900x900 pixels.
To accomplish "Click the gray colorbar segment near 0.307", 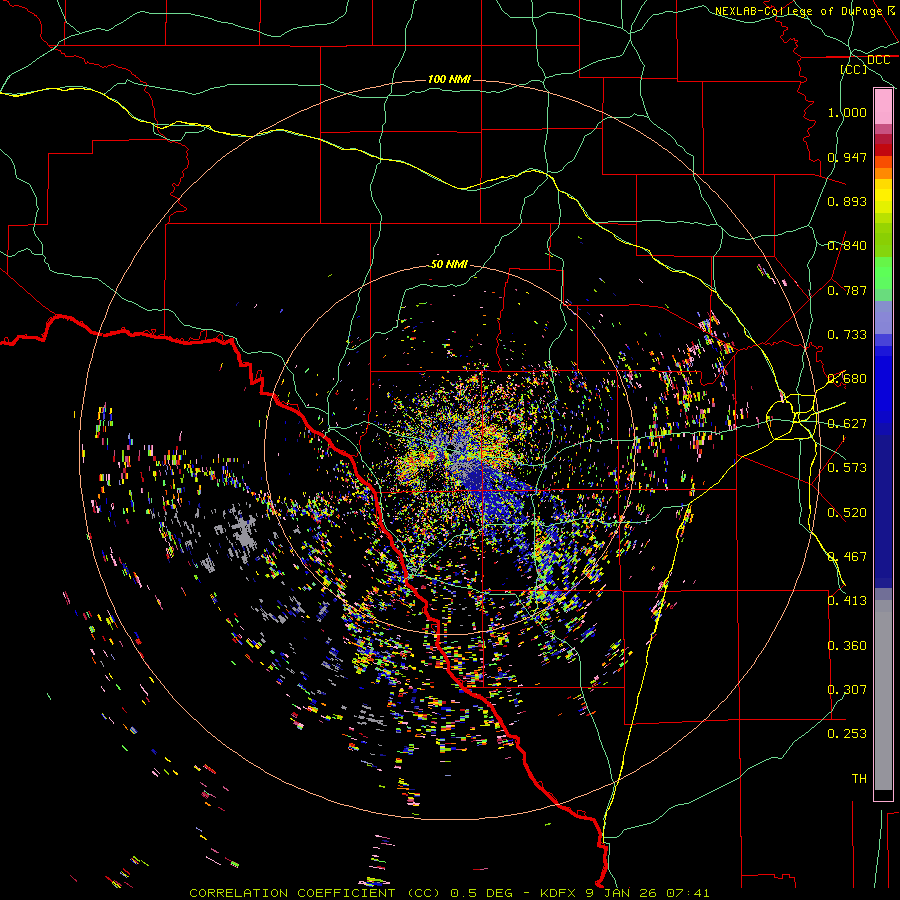I will click(x=883, y=695).
